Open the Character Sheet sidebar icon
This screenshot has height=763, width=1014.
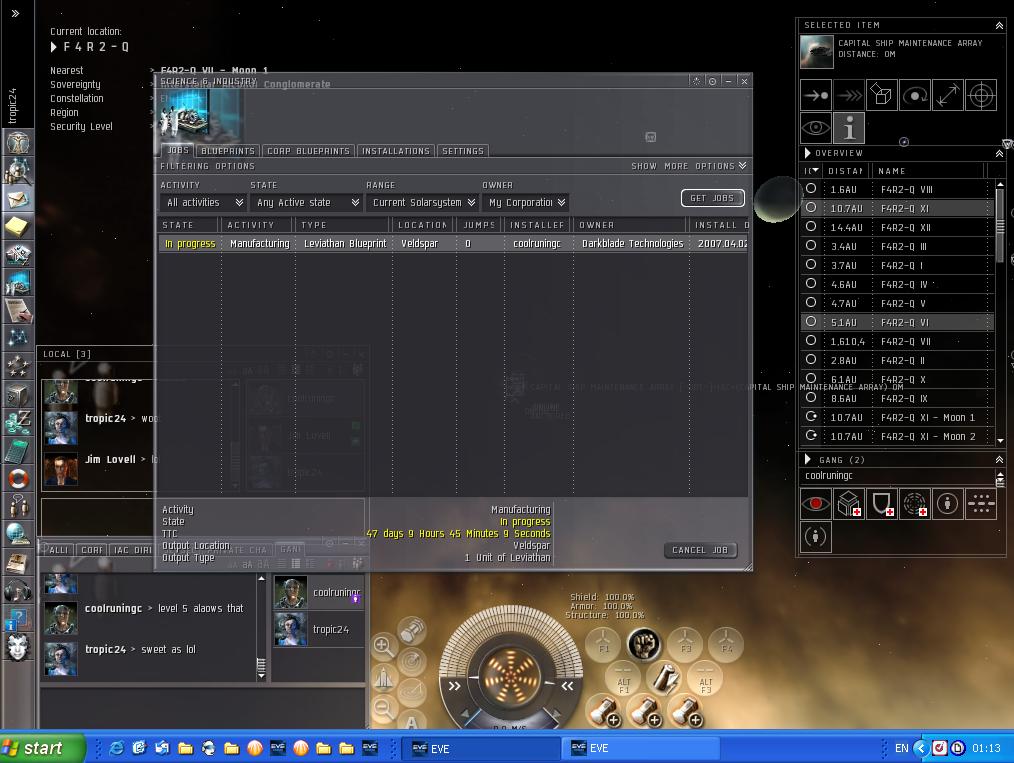point(17,142)
